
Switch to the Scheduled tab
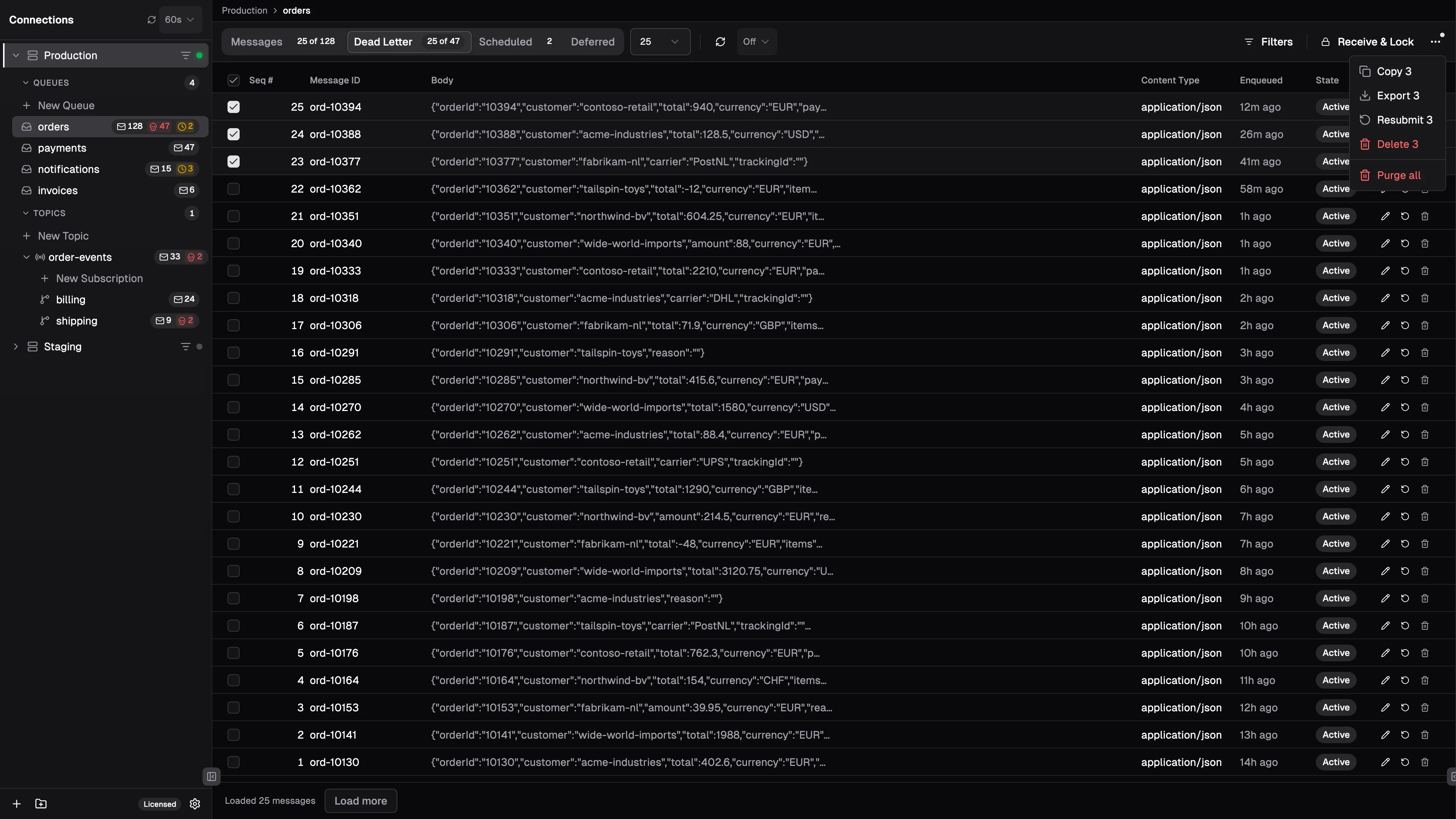click(516, 42)
